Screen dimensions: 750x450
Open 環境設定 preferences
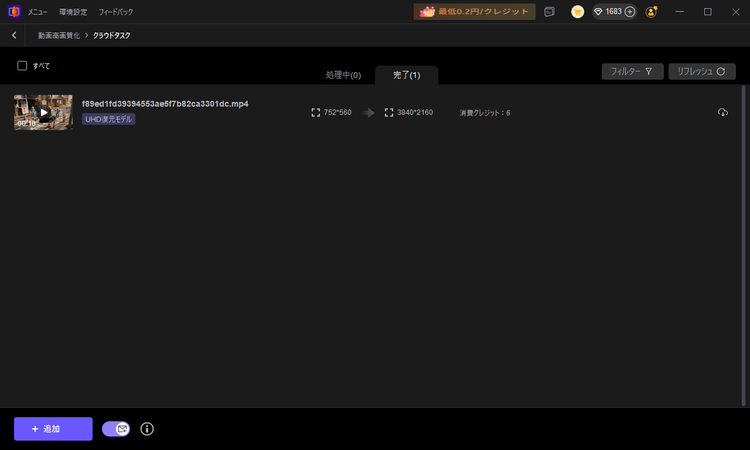coord(73,12)
